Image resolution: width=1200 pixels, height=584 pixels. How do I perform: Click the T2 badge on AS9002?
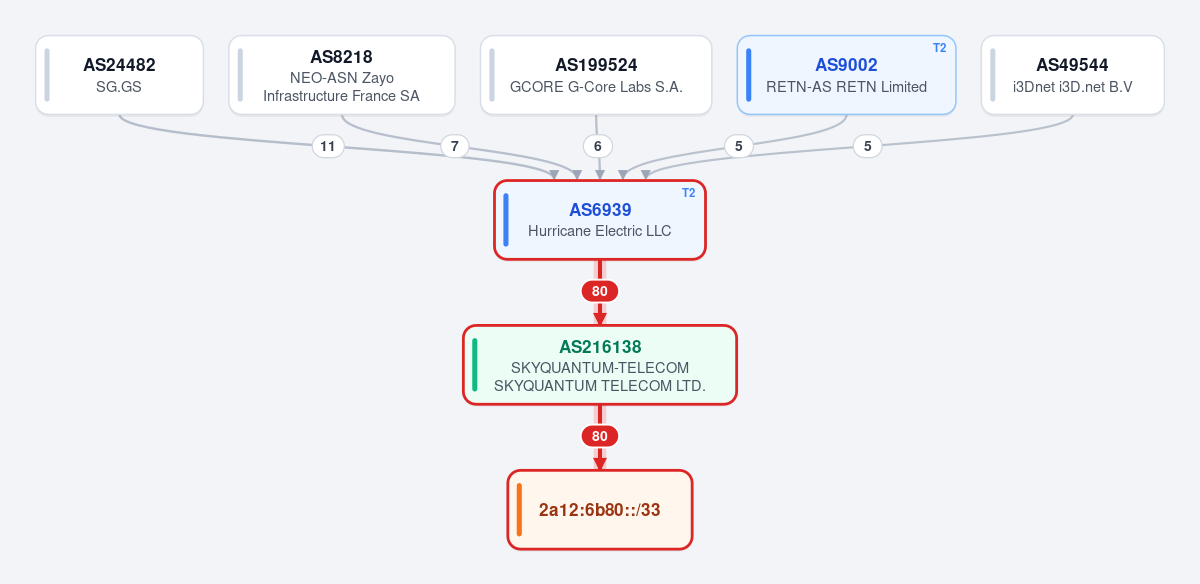point(939,48)
